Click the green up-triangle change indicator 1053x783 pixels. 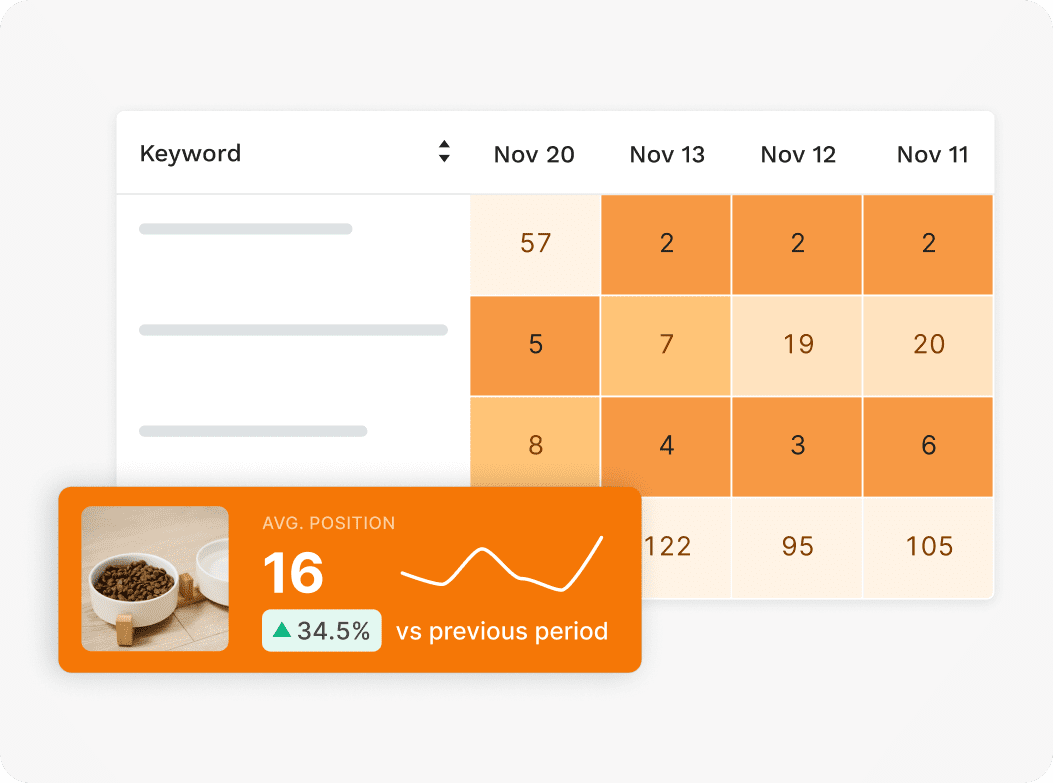coord(282,630)
